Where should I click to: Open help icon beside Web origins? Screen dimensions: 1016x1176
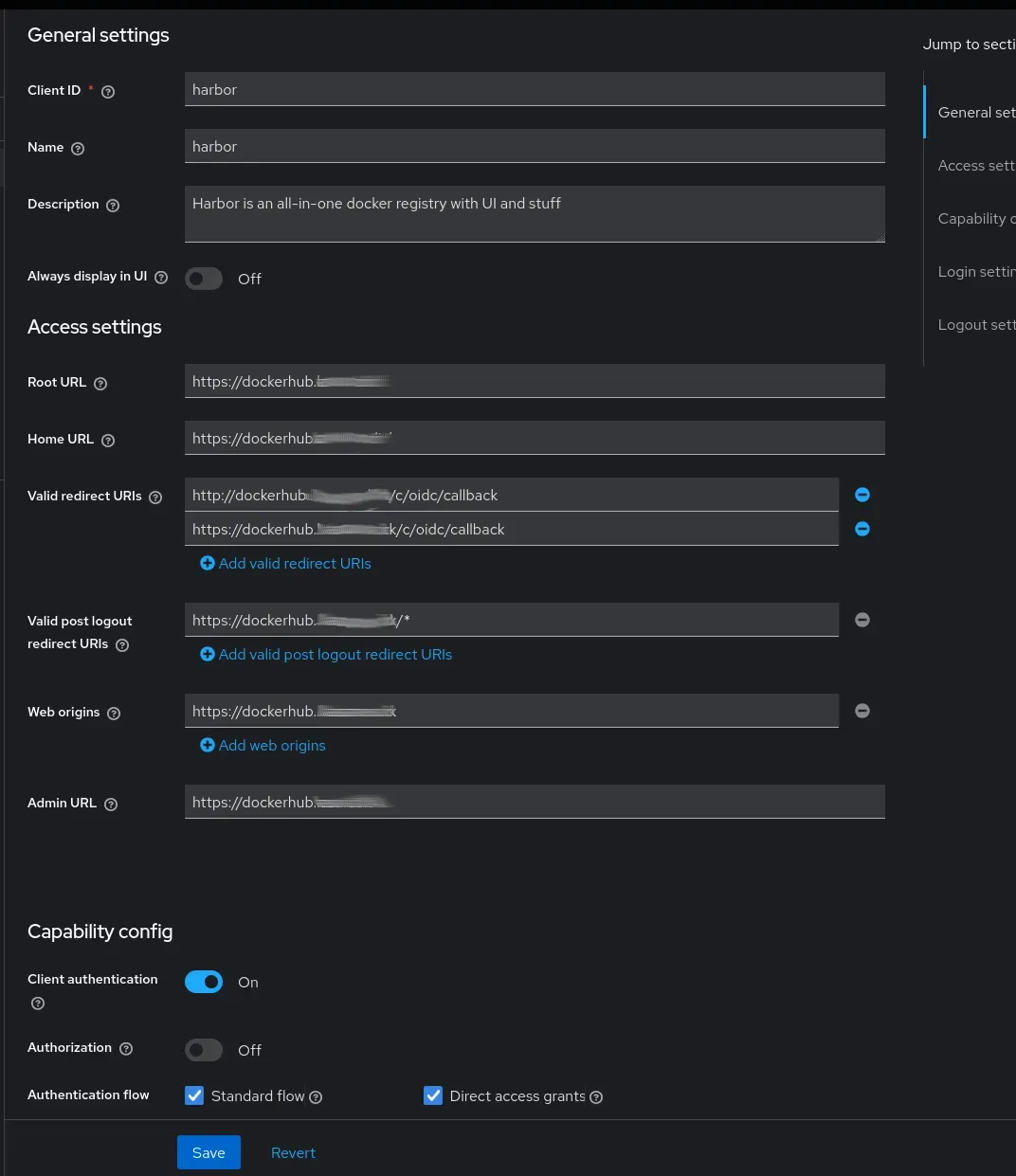(114, 714)
